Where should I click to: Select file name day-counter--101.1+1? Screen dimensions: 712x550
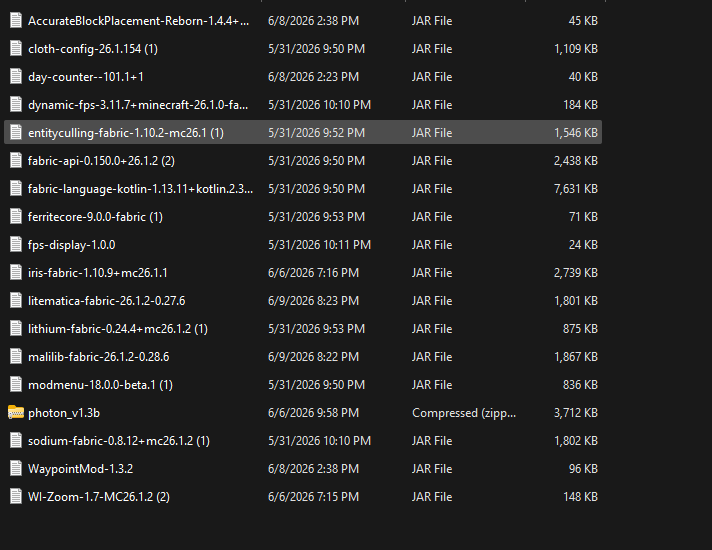(x=86, y=77)
